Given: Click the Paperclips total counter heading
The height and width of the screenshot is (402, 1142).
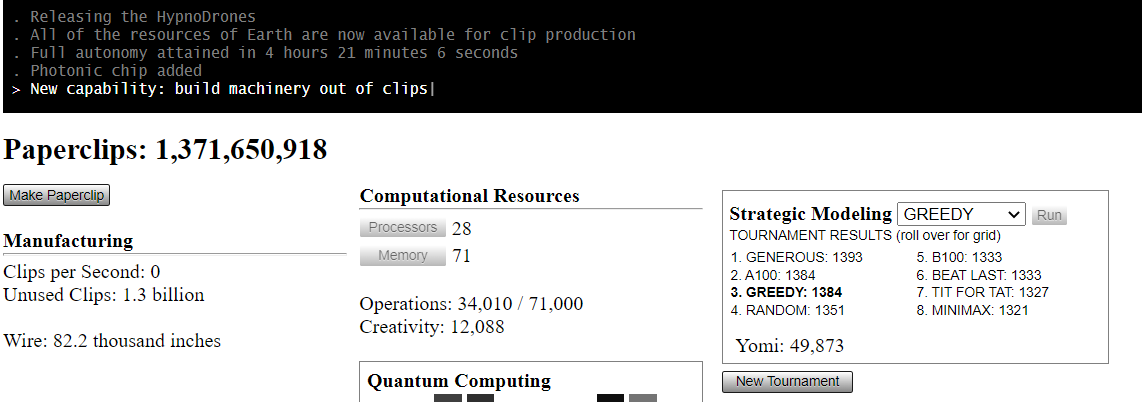Looking at the screenshot, I should pyautogui.click(x=166, y=150).
